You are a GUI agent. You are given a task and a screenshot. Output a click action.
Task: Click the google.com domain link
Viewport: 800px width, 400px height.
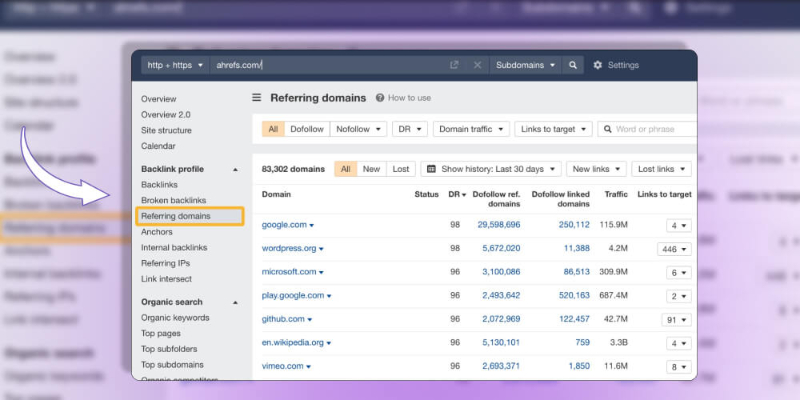pyautogui.click(x=284, y=225)
